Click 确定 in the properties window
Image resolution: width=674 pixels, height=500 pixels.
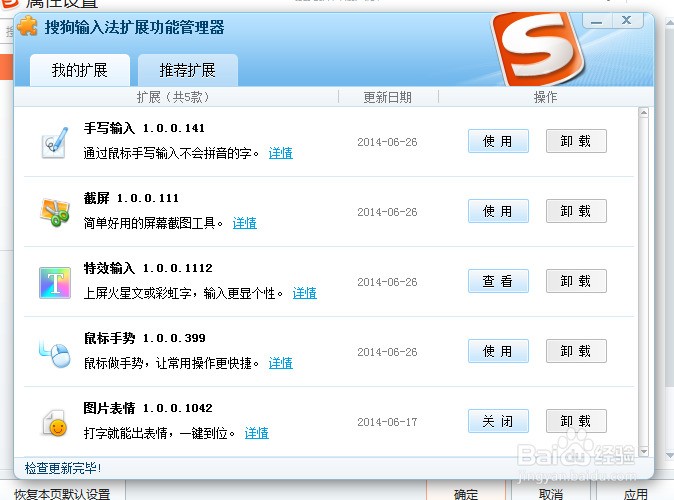pyautogui.click(x=466, y=494)
